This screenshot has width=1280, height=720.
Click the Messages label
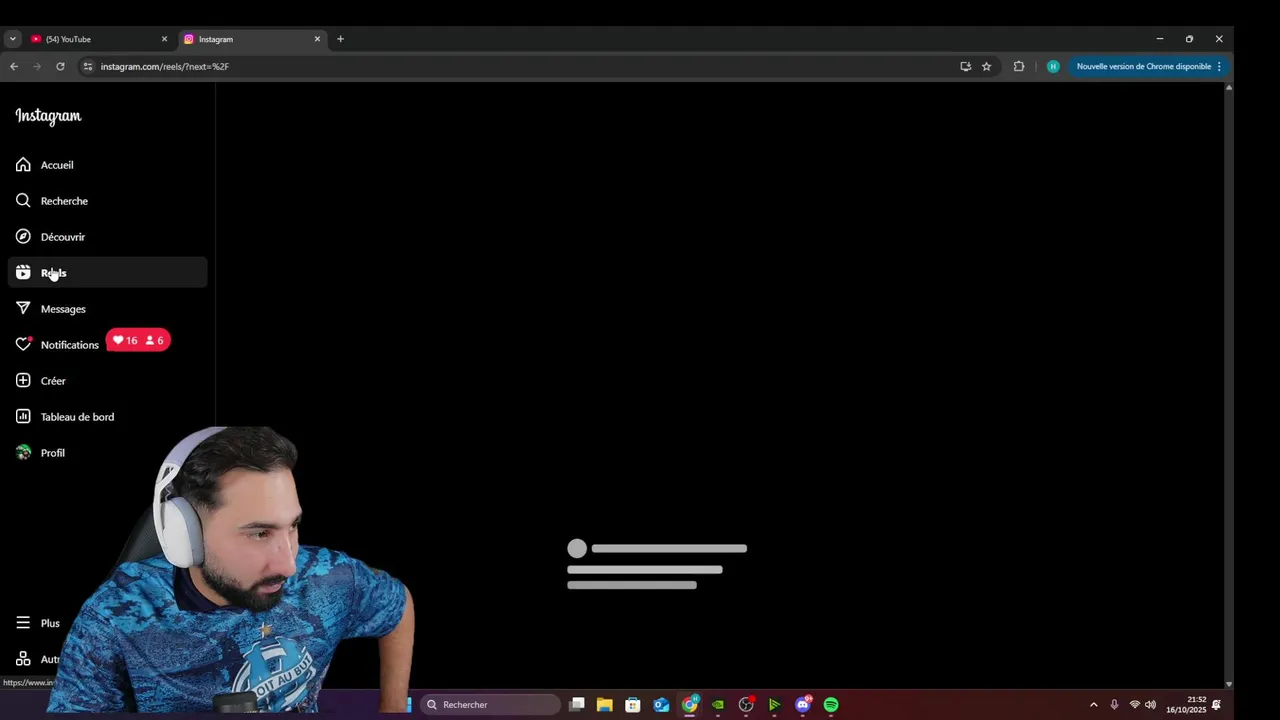click(x=63, y=309)
